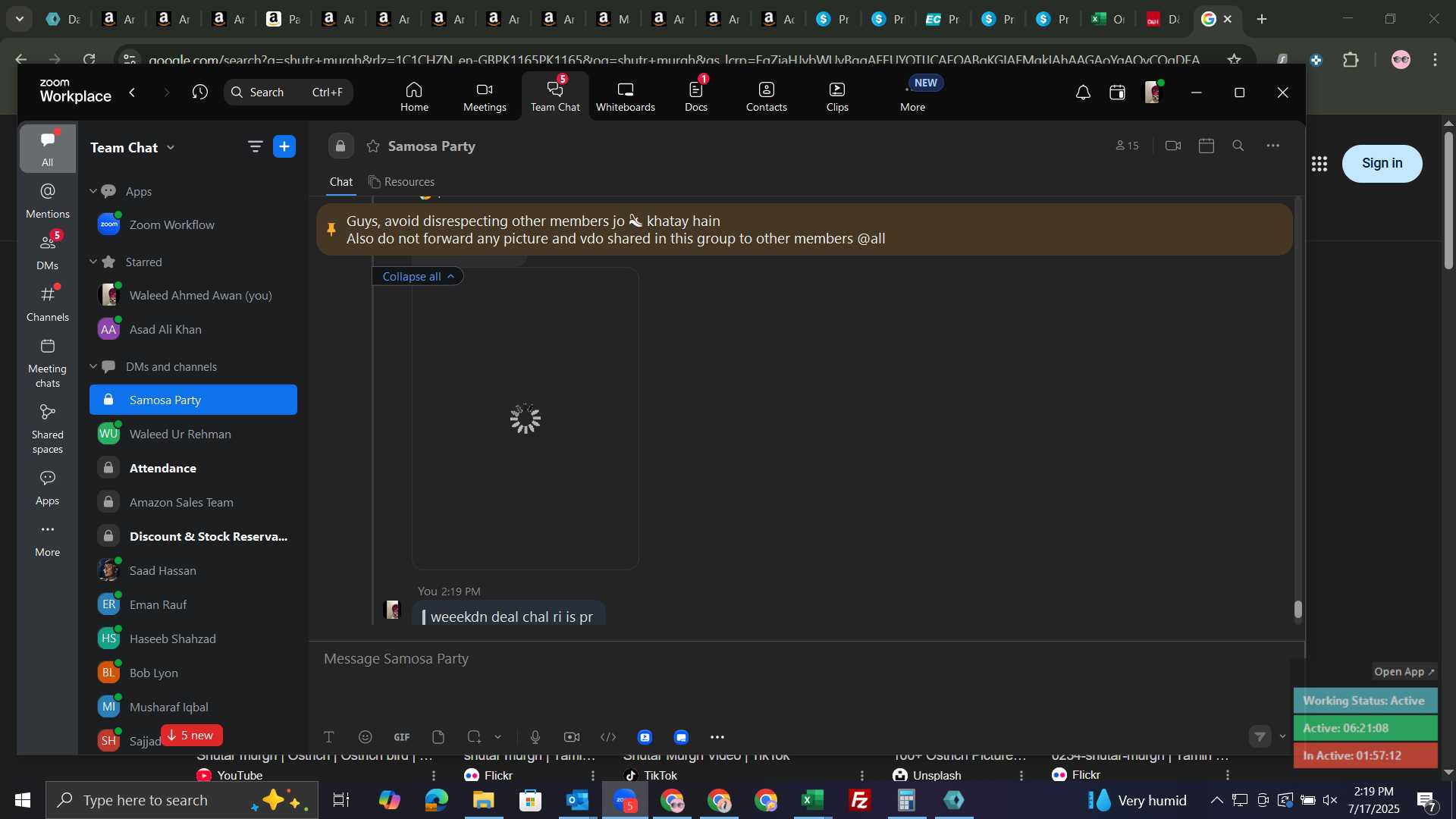View the 15 members of Samosa Party
Screen dimensions: 1456x819
coord(1127,146)
